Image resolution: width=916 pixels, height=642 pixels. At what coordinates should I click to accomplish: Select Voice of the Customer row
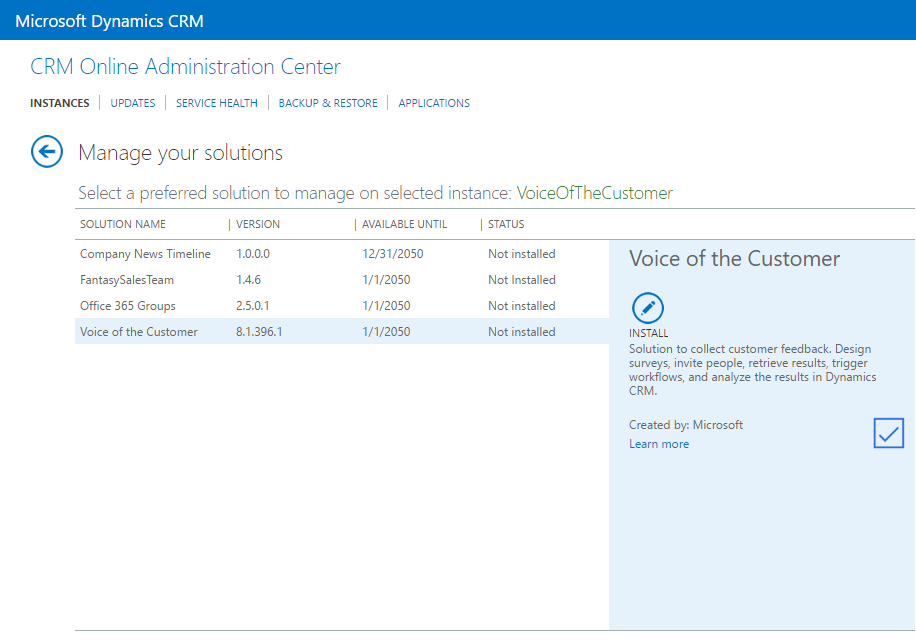pos(139,332)
